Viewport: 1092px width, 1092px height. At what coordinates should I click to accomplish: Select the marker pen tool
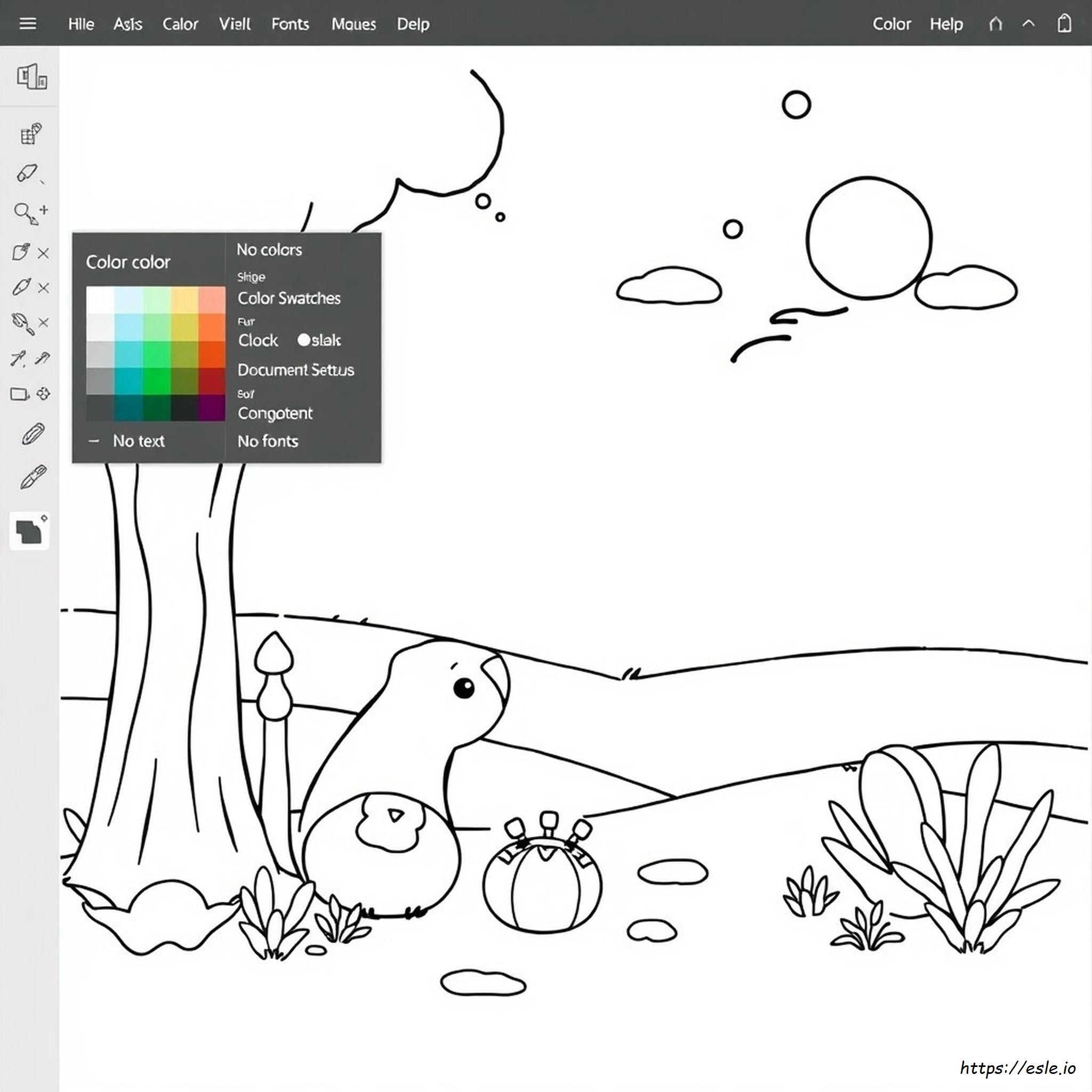coord(33,477)
